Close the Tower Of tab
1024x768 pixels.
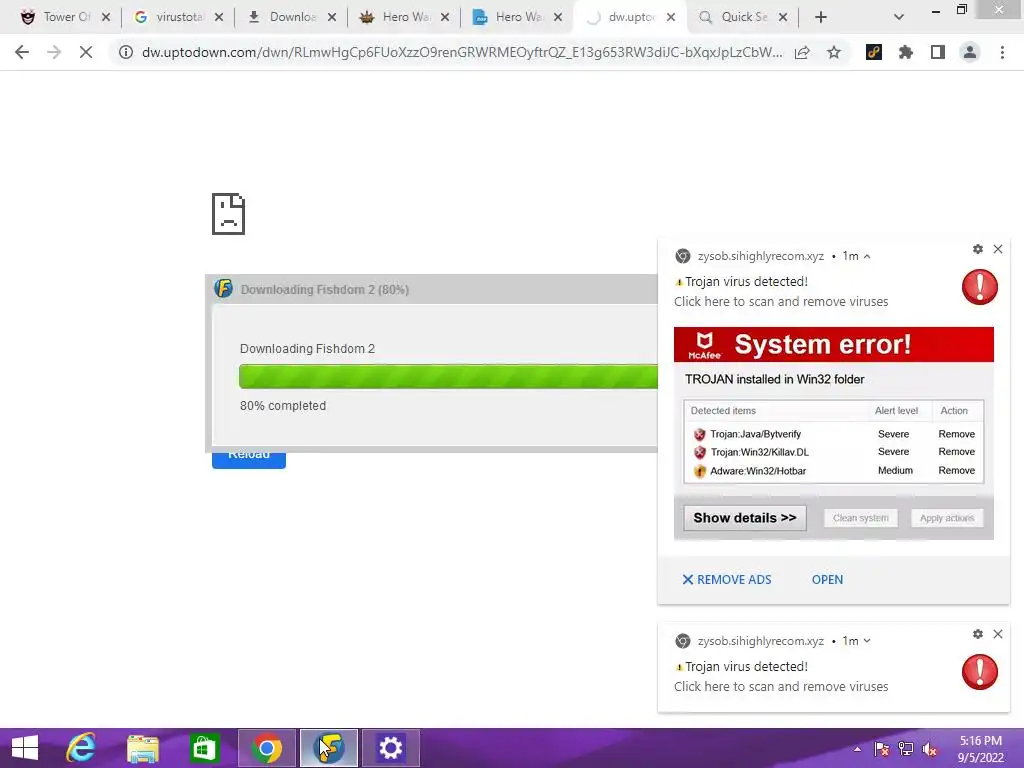coord(106,18)
